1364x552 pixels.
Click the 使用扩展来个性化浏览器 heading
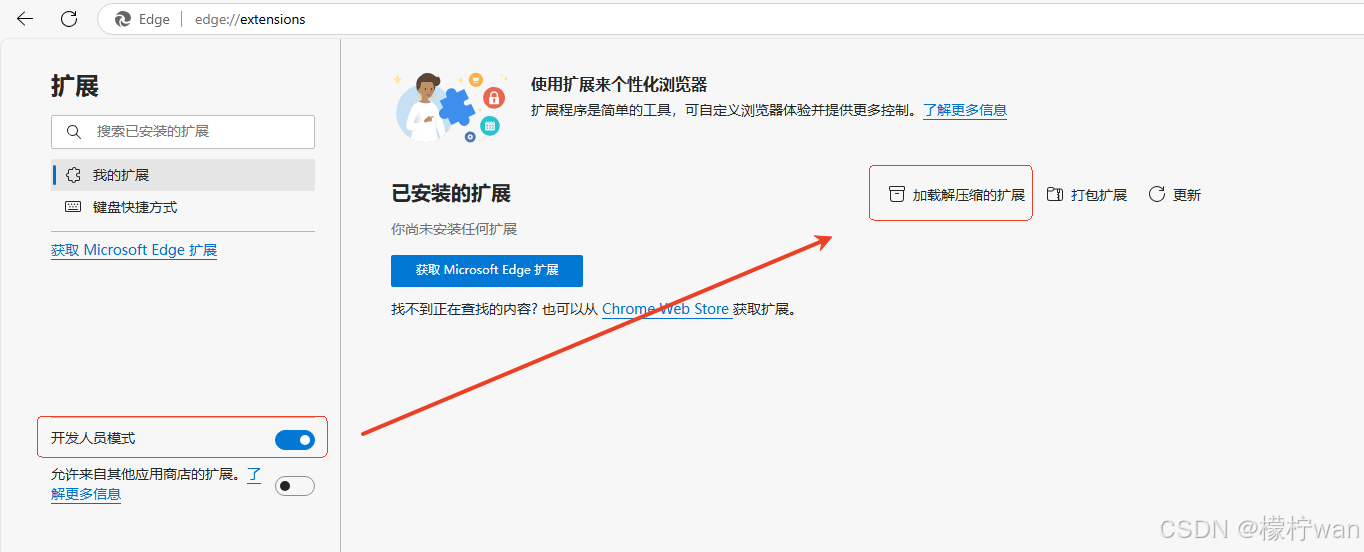619,85
